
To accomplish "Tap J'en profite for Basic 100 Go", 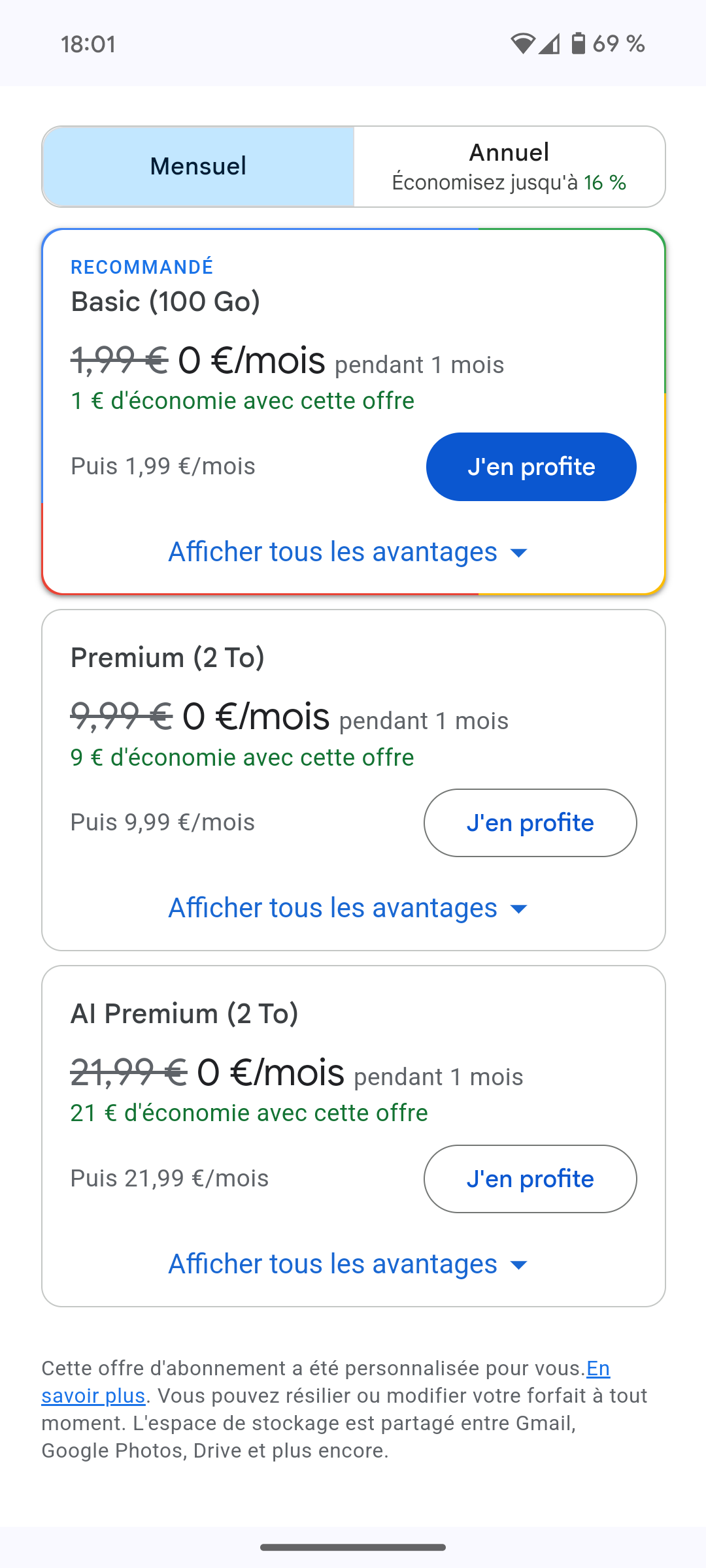I will click(531, 467).
